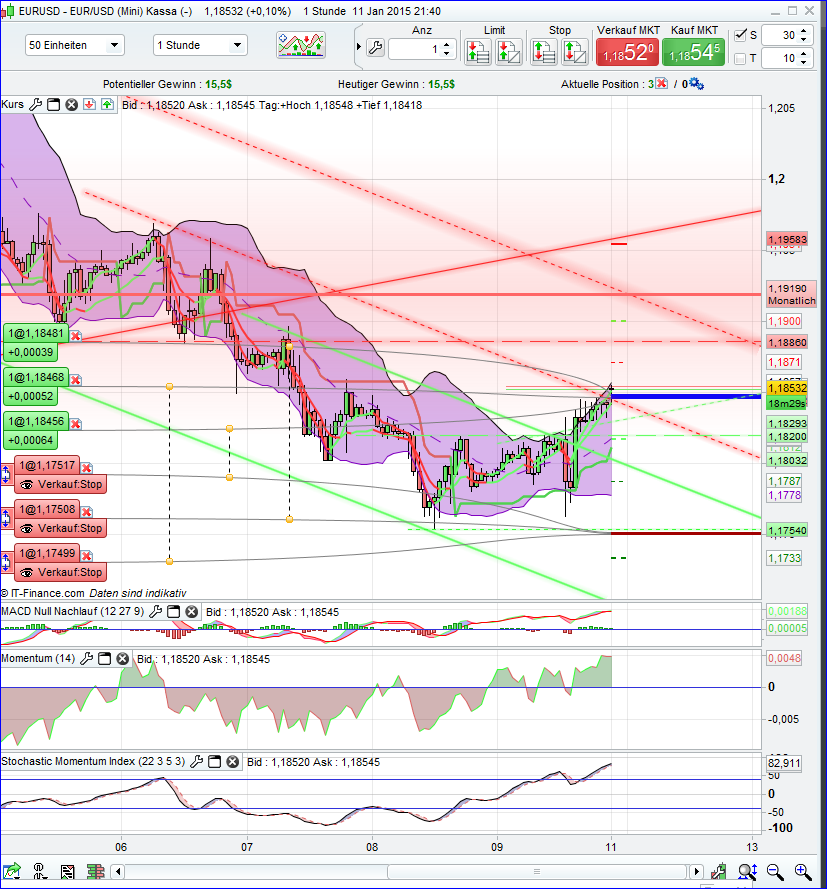Click the zoom-in magnifier at bottom right
The height and width of the screenshot is (889, 827).
point(801,871)
